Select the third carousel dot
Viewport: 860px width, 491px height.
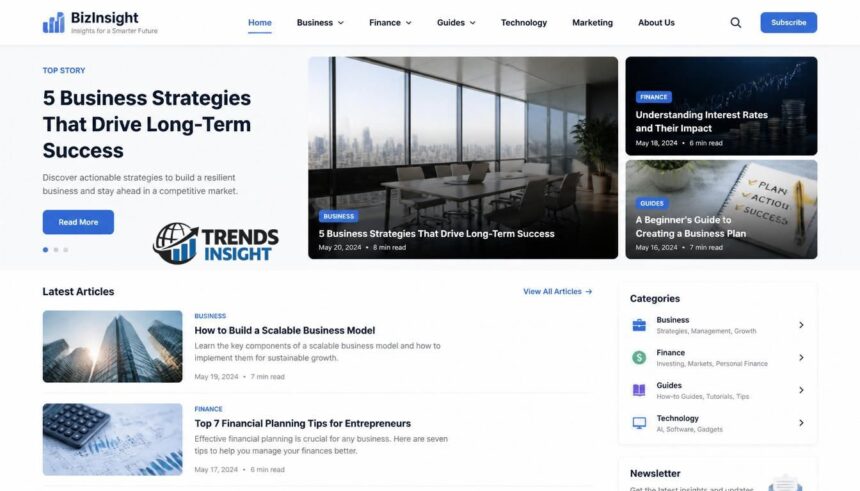66,250
